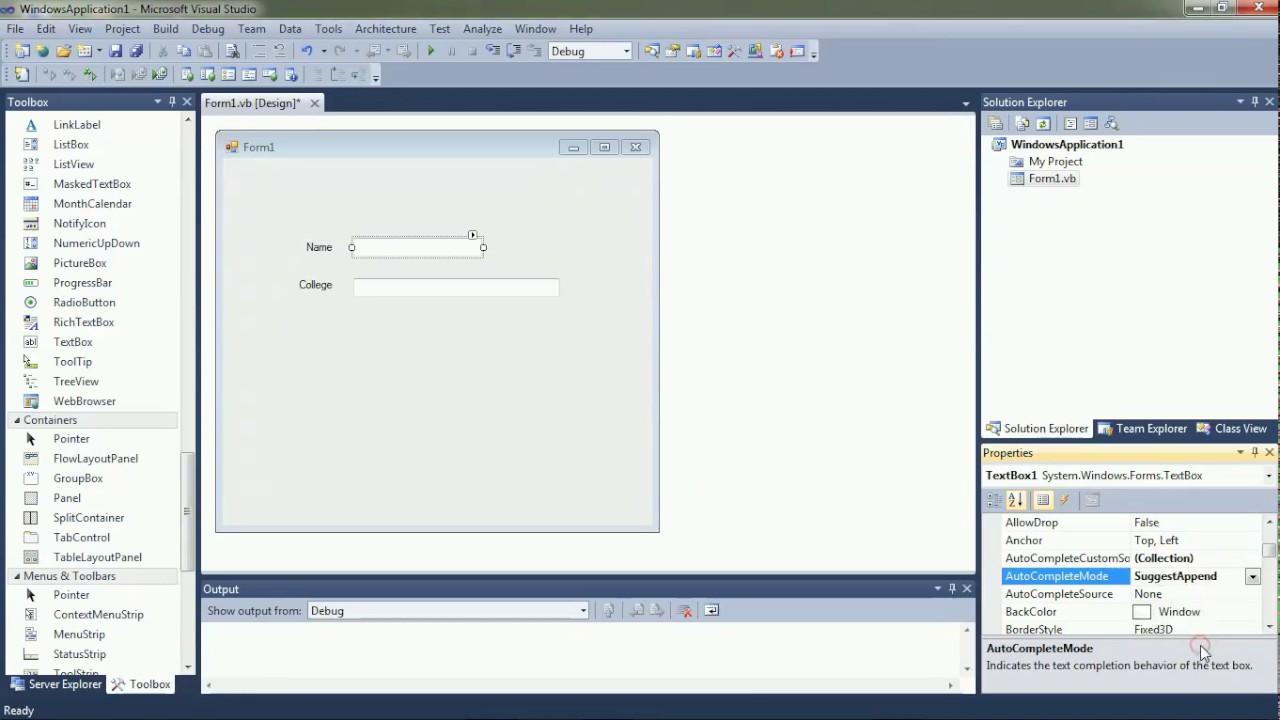Click the Save All icon
Image resolution: width=1280 pixels, height=720 pixels.
point(136,51)
